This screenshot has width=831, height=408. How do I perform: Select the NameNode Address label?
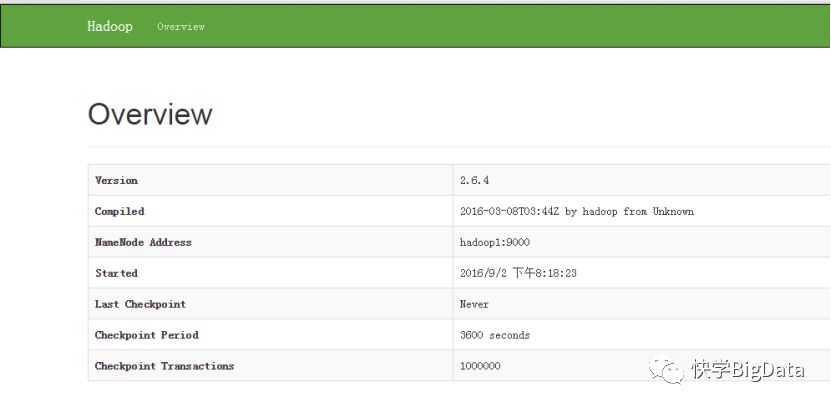143,242
